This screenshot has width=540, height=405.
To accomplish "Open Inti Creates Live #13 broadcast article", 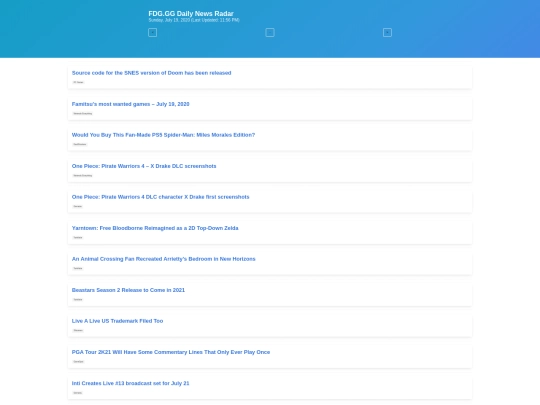I will point(131,383).
